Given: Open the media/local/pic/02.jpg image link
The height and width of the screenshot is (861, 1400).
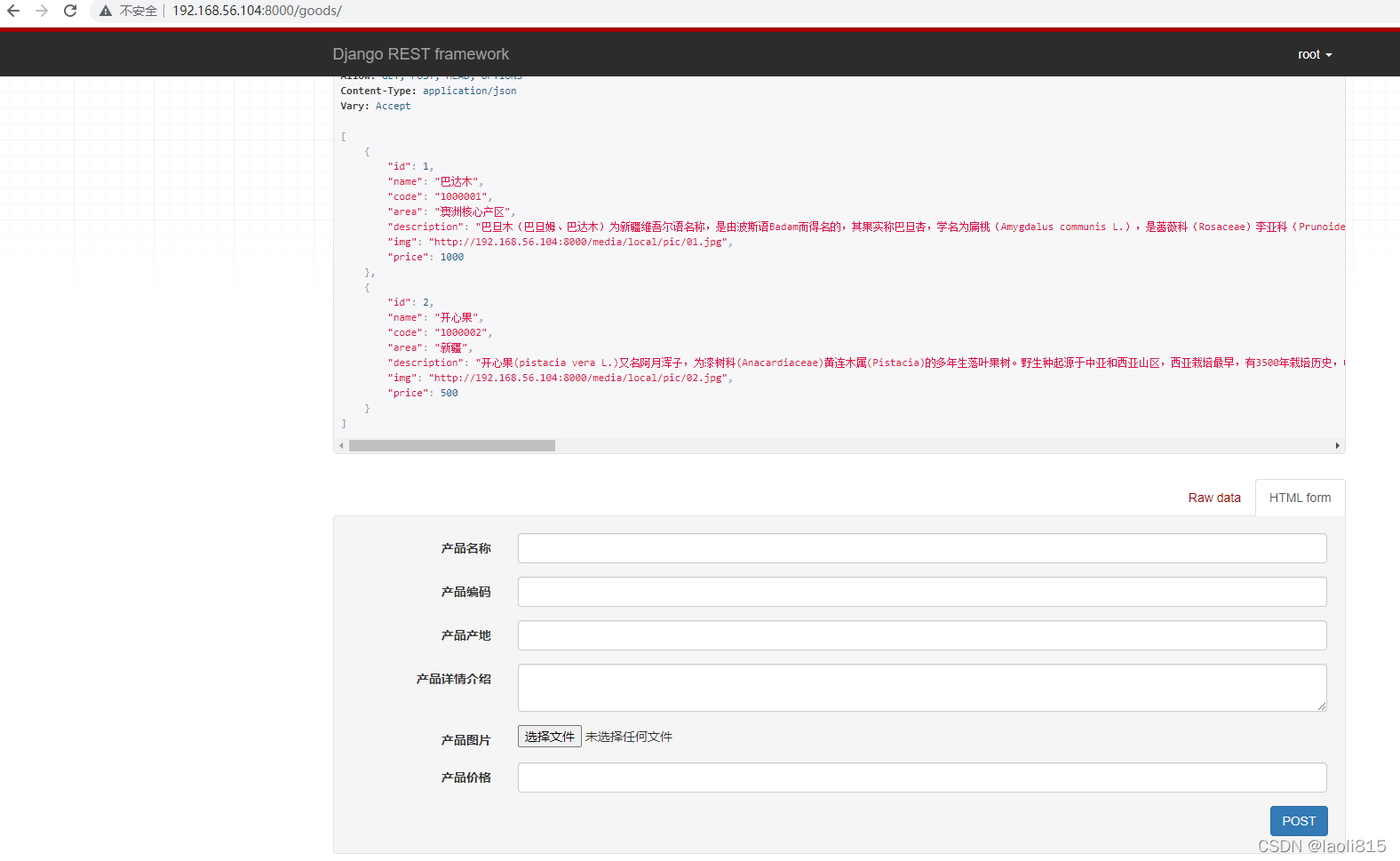Looking at the screenshot, I should (580, 378).
